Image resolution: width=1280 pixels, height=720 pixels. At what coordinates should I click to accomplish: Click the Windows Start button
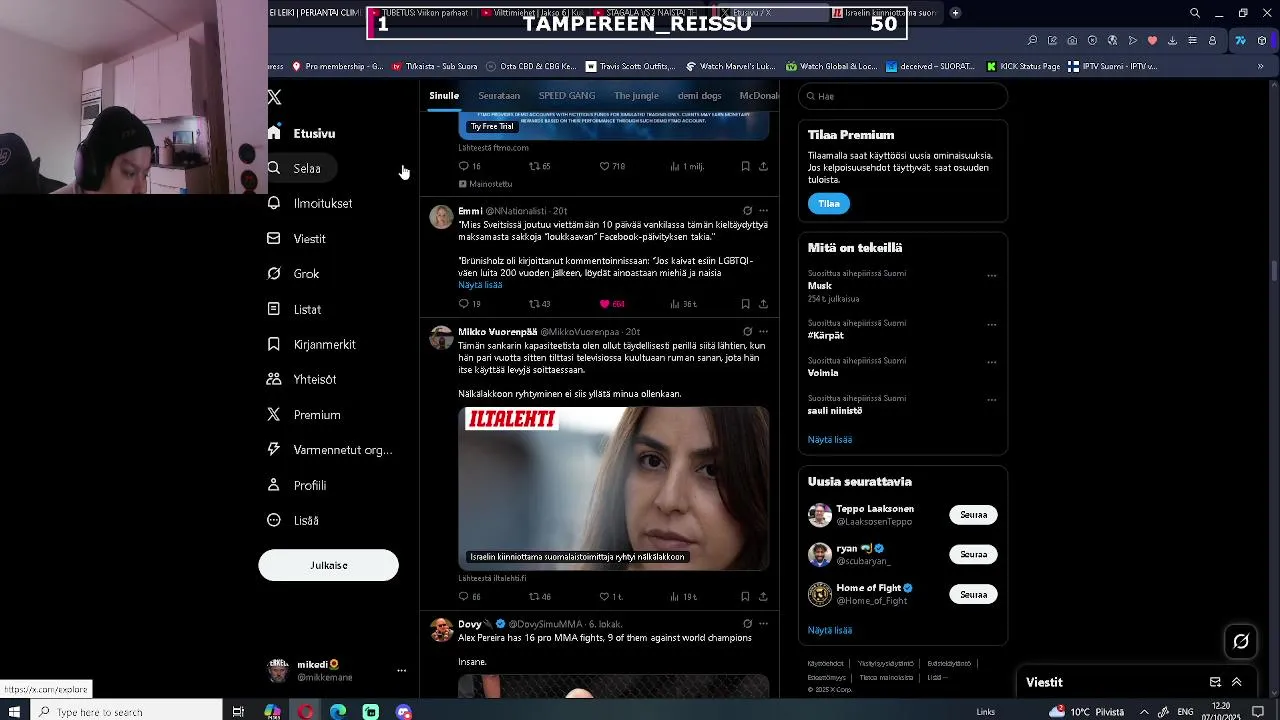(x=14, y=712)
